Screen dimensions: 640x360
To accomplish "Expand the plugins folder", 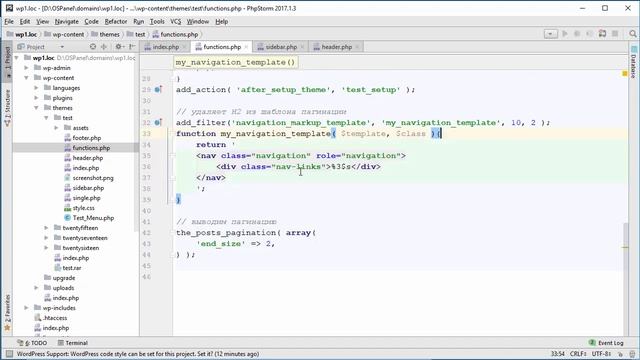I will pyautogui.click(x=36, y=98).
